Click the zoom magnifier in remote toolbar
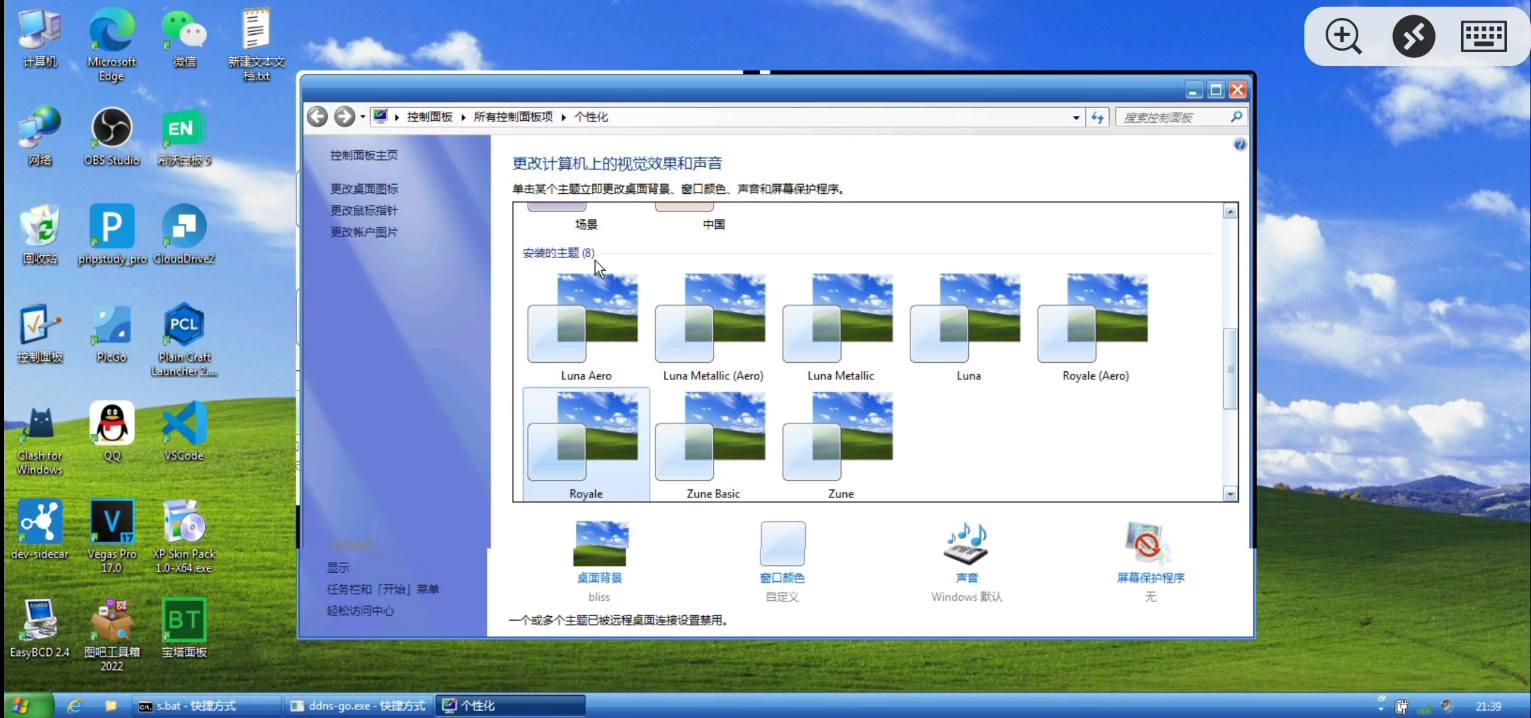Viewport: 1531px width, 718px height. pyautogui.click(x=1343, y=37)
